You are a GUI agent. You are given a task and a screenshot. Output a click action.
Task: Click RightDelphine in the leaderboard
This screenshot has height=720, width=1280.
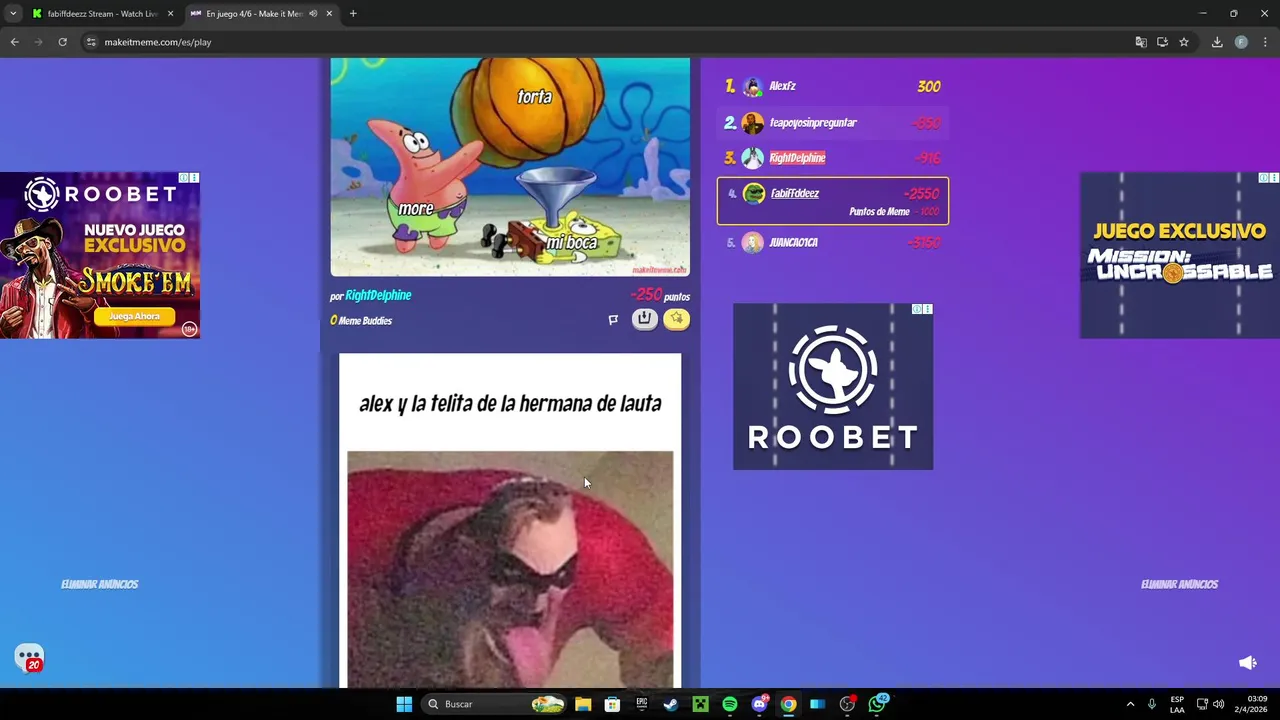point(797,158)
